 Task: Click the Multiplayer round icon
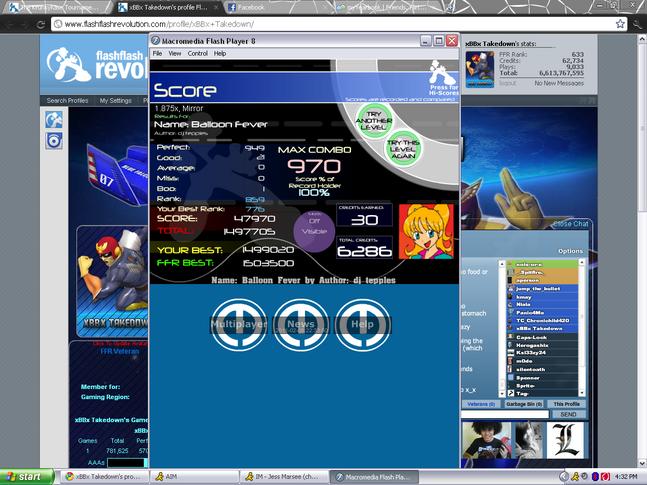[x=238, y=325]
